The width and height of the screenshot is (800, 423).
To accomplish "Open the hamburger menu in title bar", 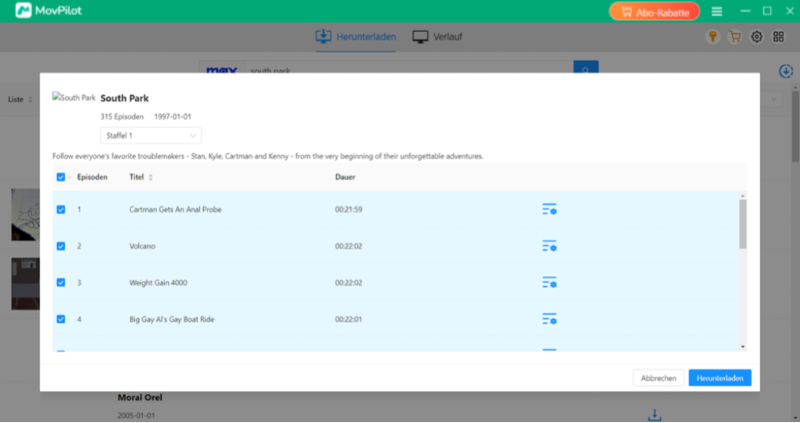I will click(717, 11).
